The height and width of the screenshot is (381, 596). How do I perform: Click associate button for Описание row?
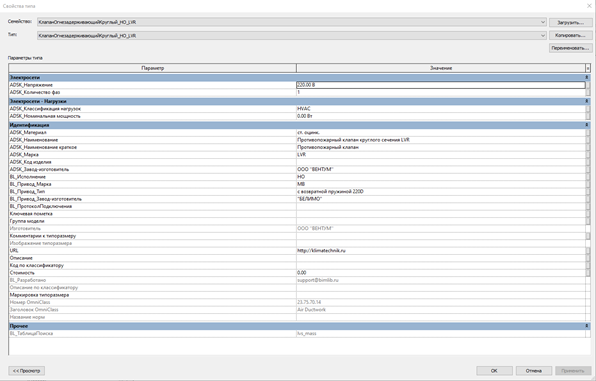point(588,258)
